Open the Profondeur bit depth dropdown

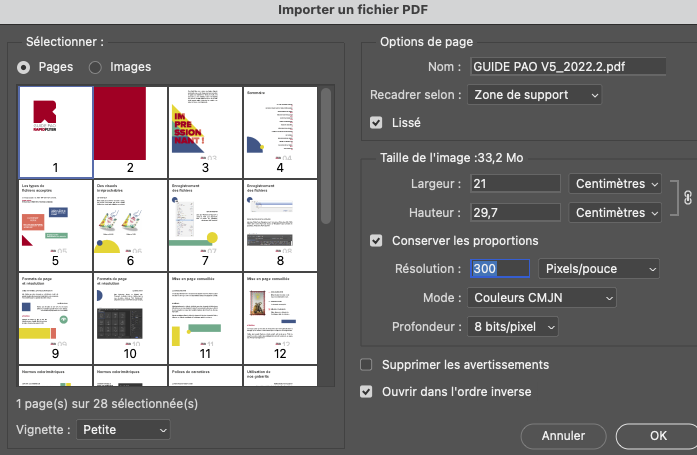point(512,327)
